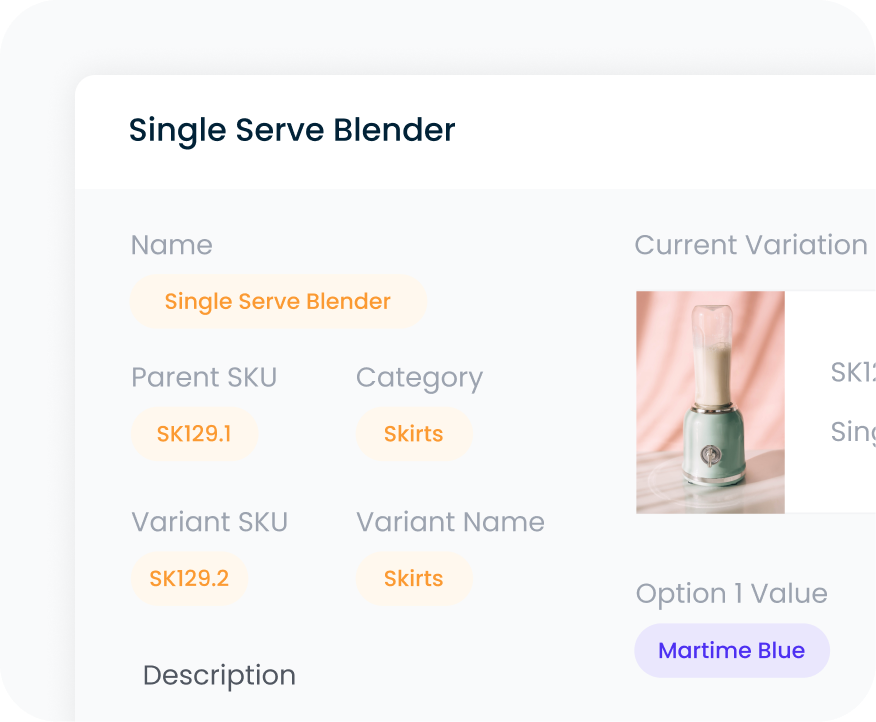This screenshot has height=722, width=876.
Task: Click the Option 1 Value label
Action: (x=731, y=593)
